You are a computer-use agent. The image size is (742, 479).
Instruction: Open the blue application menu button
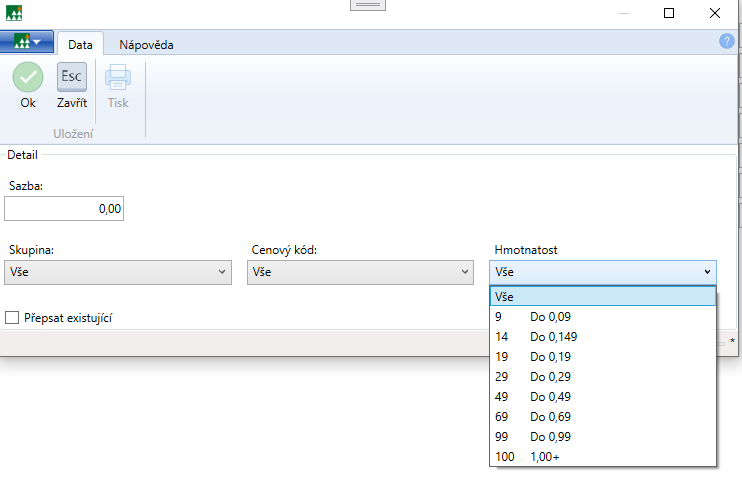27,43
